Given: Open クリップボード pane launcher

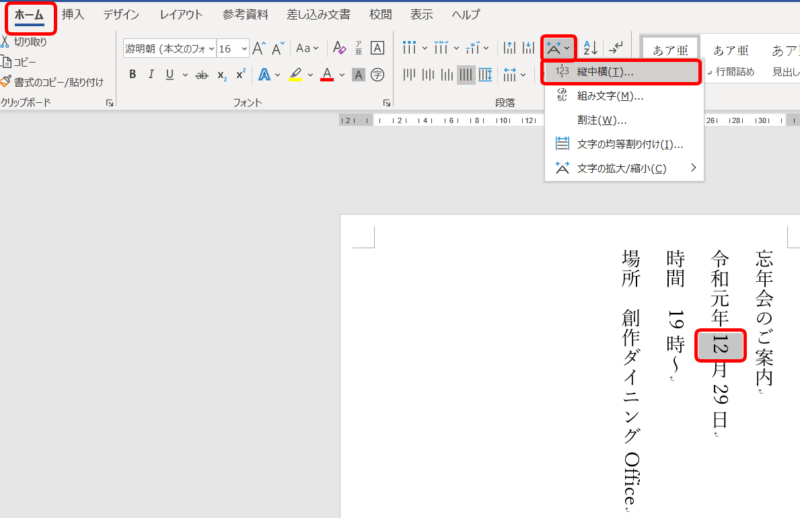Looking at the screenshot, I should tap(109, 103).
